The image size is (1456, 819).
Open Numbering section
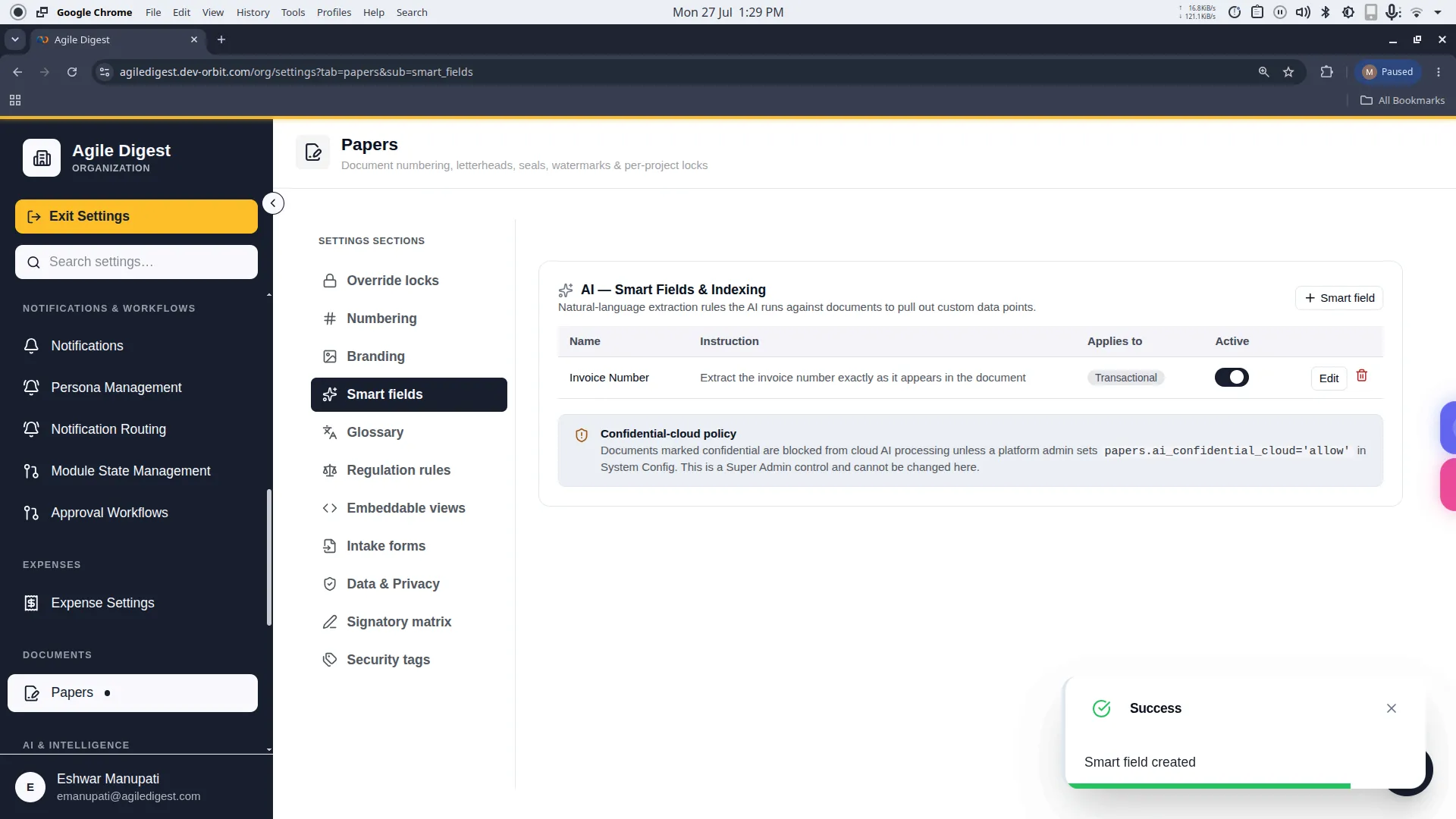click(x=409, y=318)
